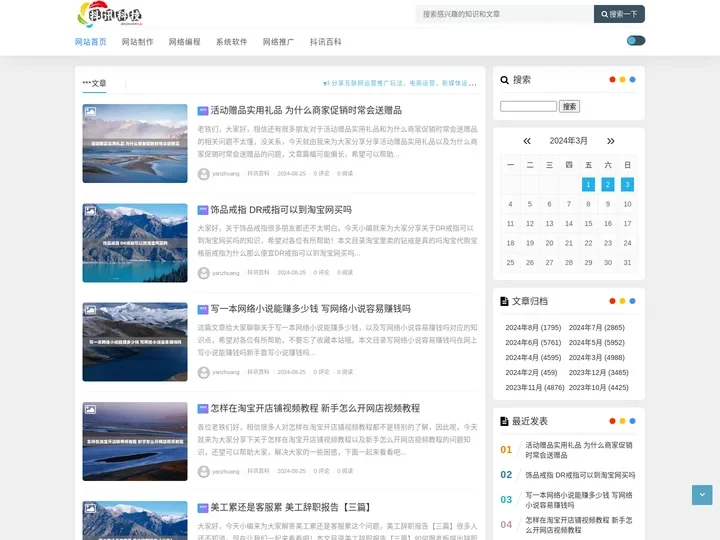Open recent post 01 活动赠品实用礼品
This screenshot has height=540, width=720.
579,450
